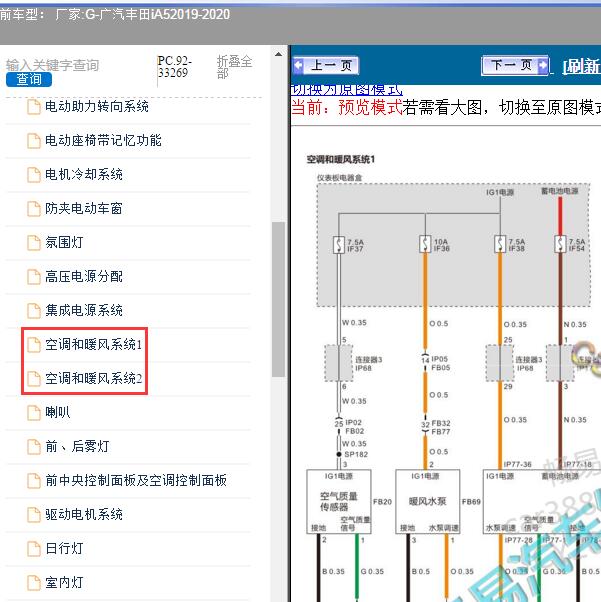Click document icon beside 电动座椅带记忆功能

(34, 141)
